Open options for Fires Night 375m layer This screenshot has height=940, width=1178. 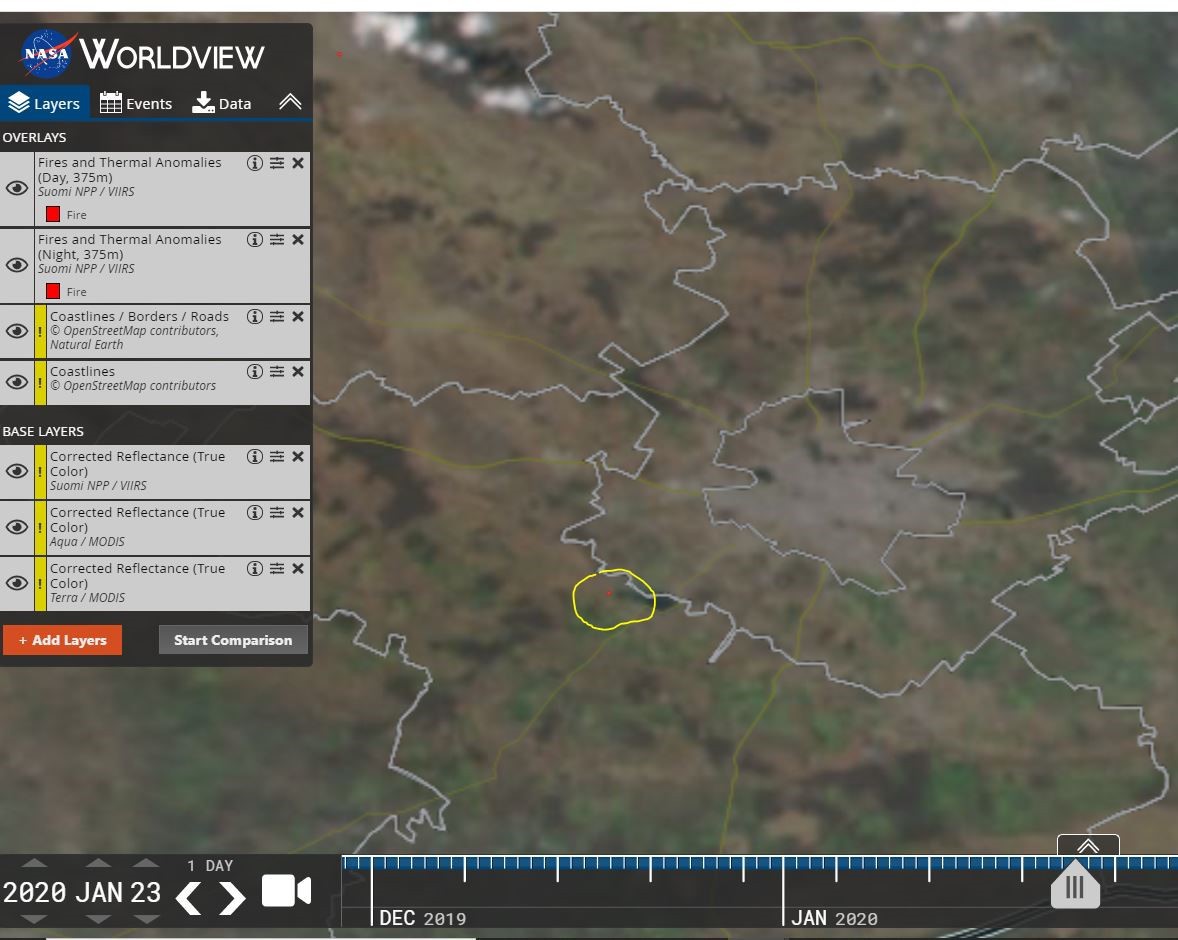(277, 240)
